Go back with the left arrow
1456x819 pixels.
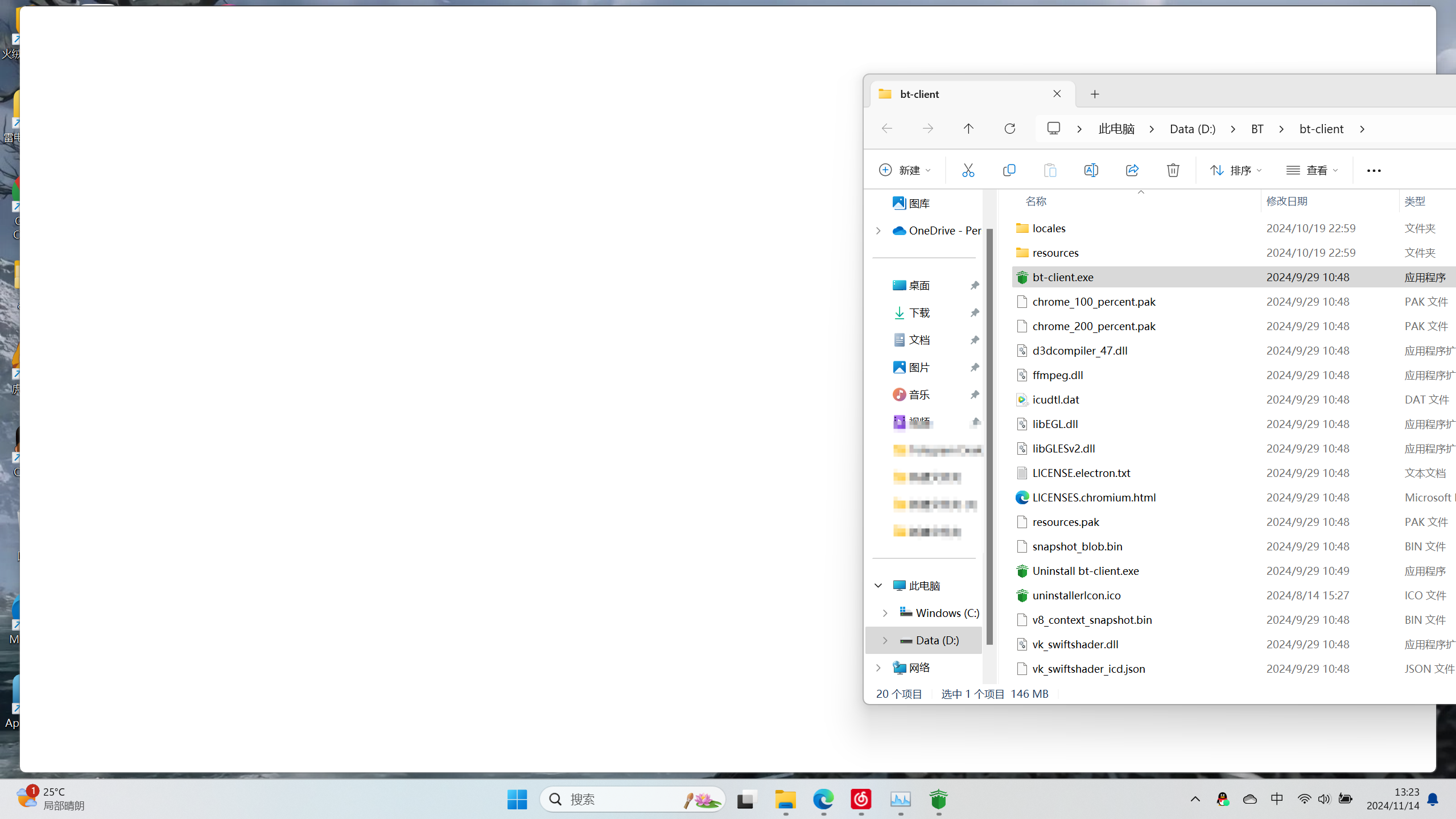coord(886,129)
